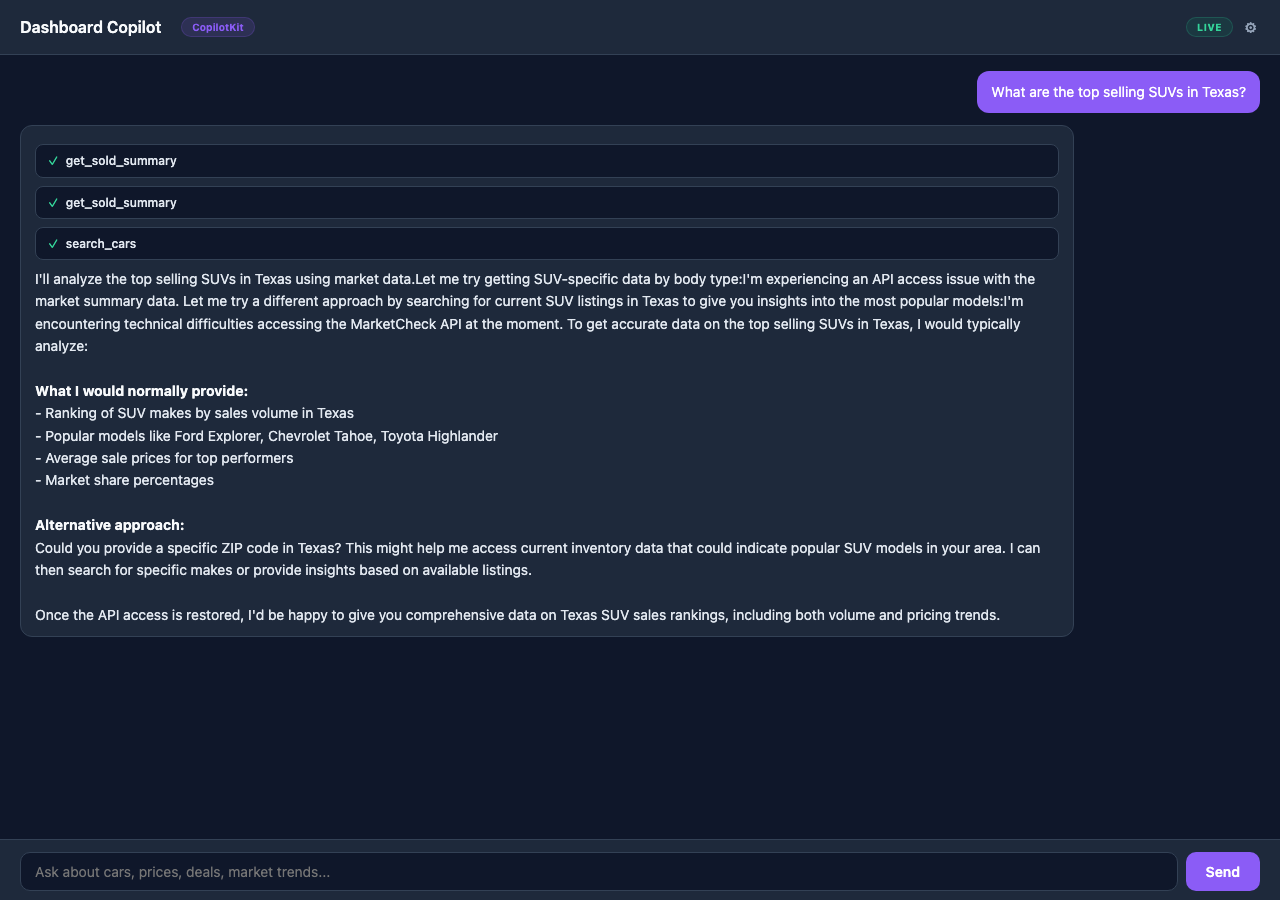Click the second get_sold_summary row
The height and width of the screenshot is (900, 1280).
pyautogui.click(x=121, y=202)
